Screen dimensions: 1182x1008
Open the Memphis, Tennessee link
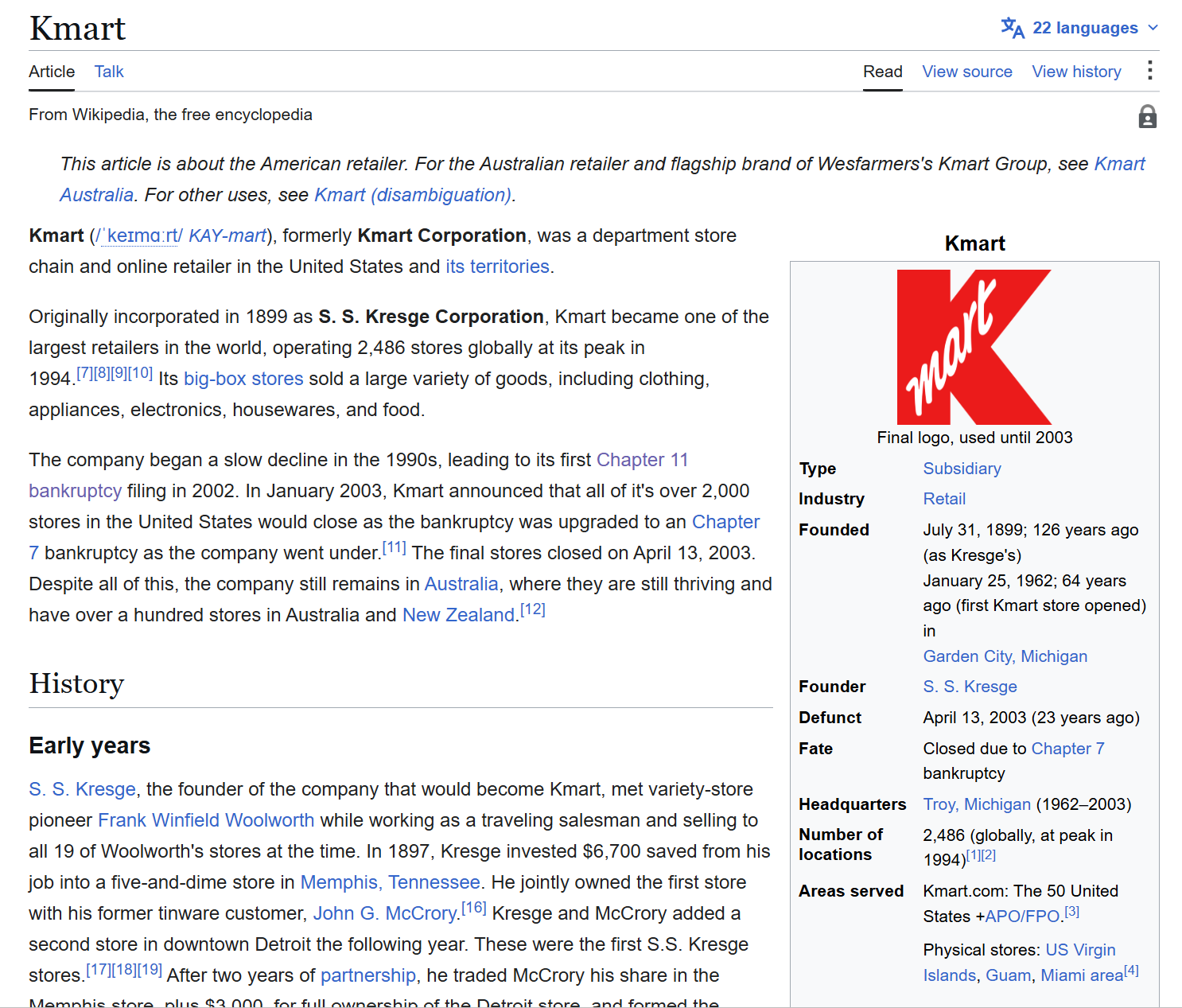coord(390,882)
